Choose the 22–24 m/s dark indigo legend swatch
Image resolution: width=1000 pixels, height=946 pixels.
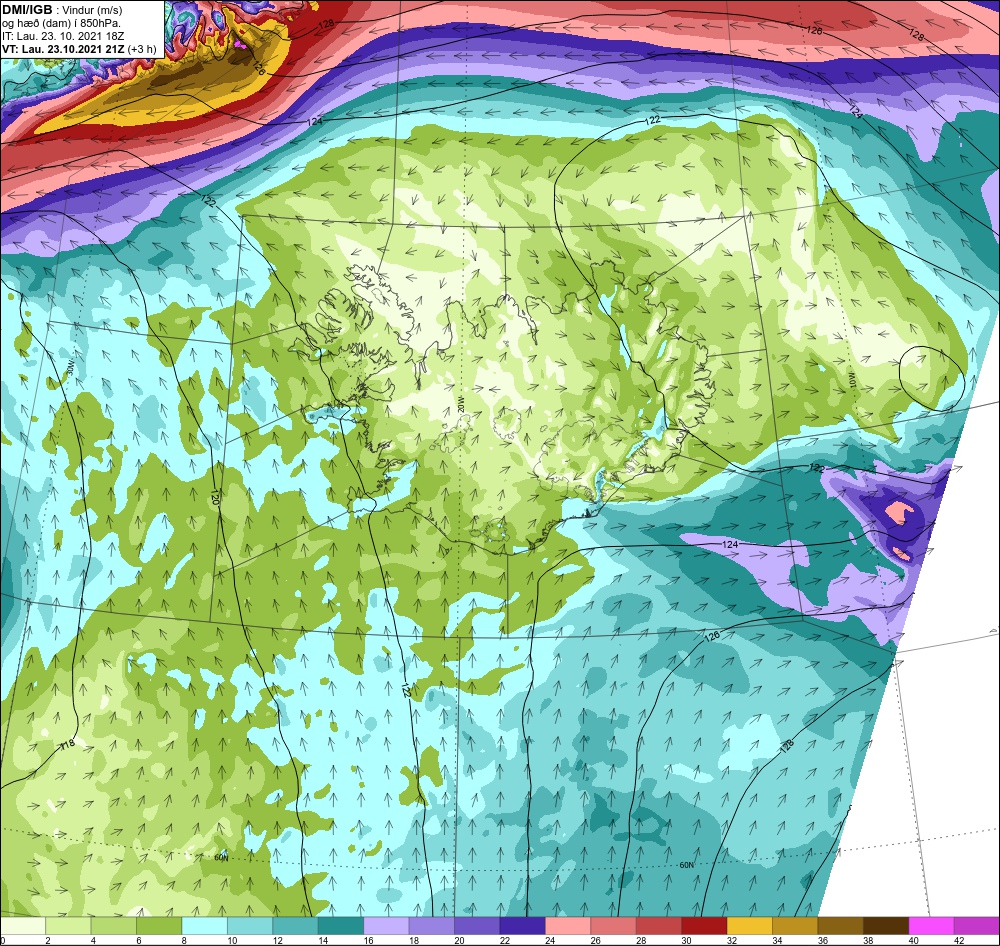pos(522,926)
